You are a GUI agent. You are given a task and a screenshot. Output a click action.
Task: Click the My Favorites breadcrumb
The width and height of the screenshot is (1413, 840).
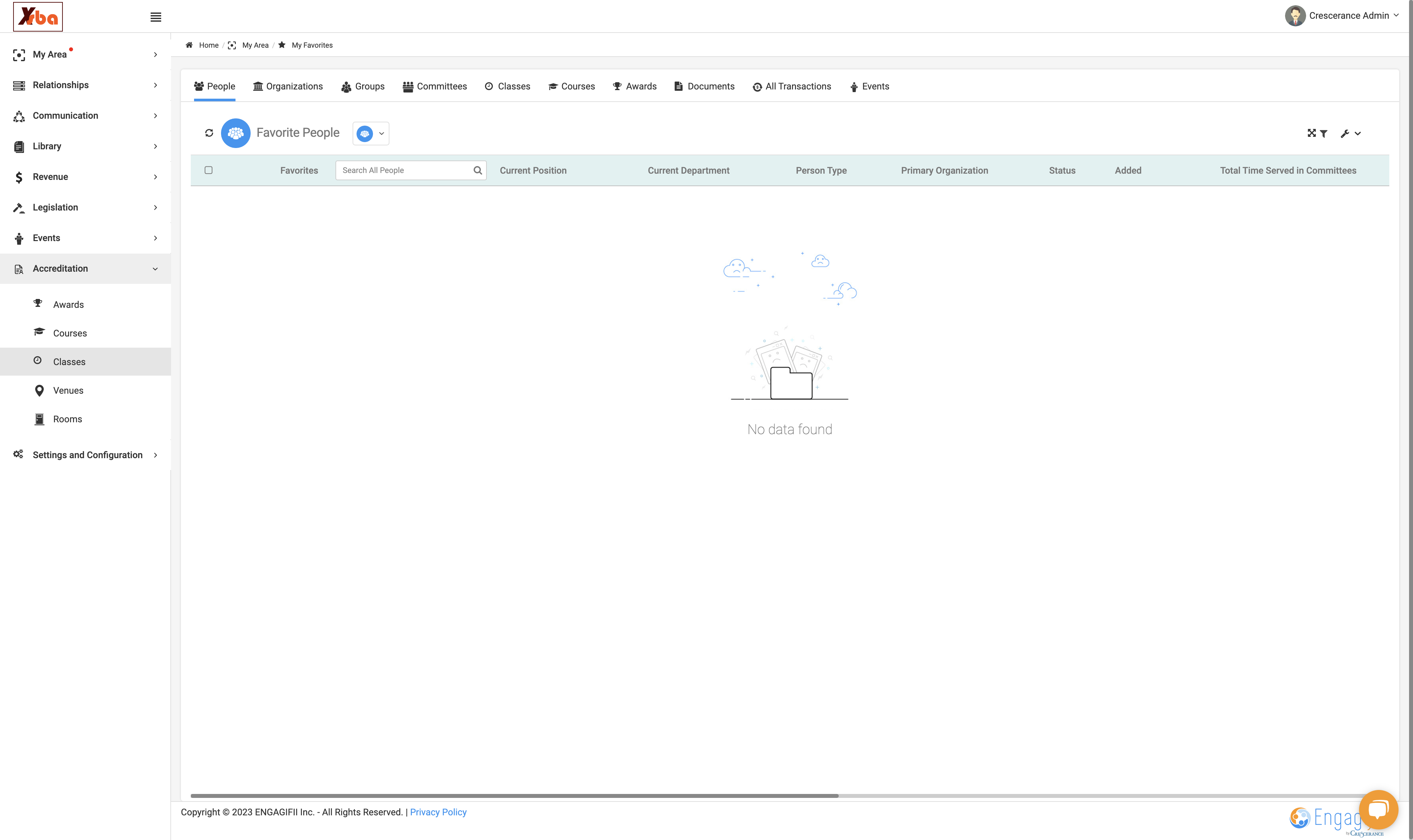point(312,45)
